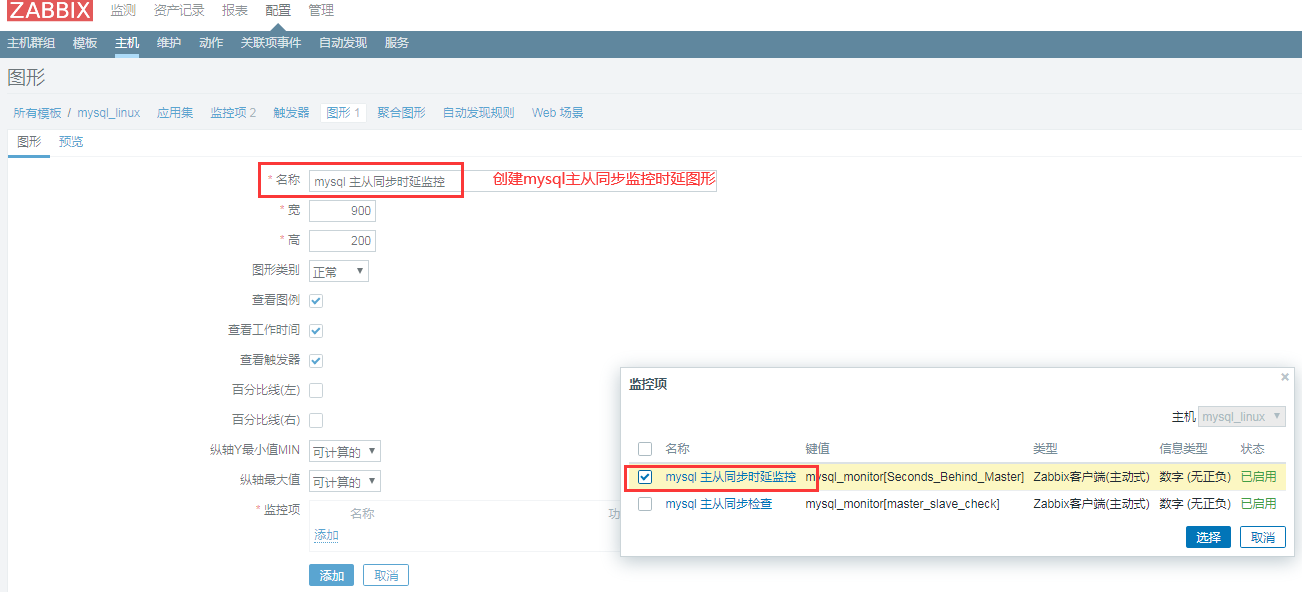Screen dimensions: 1302x592
Task: Click the 选择 button in popup
Action: click(x=1209, y=537)
